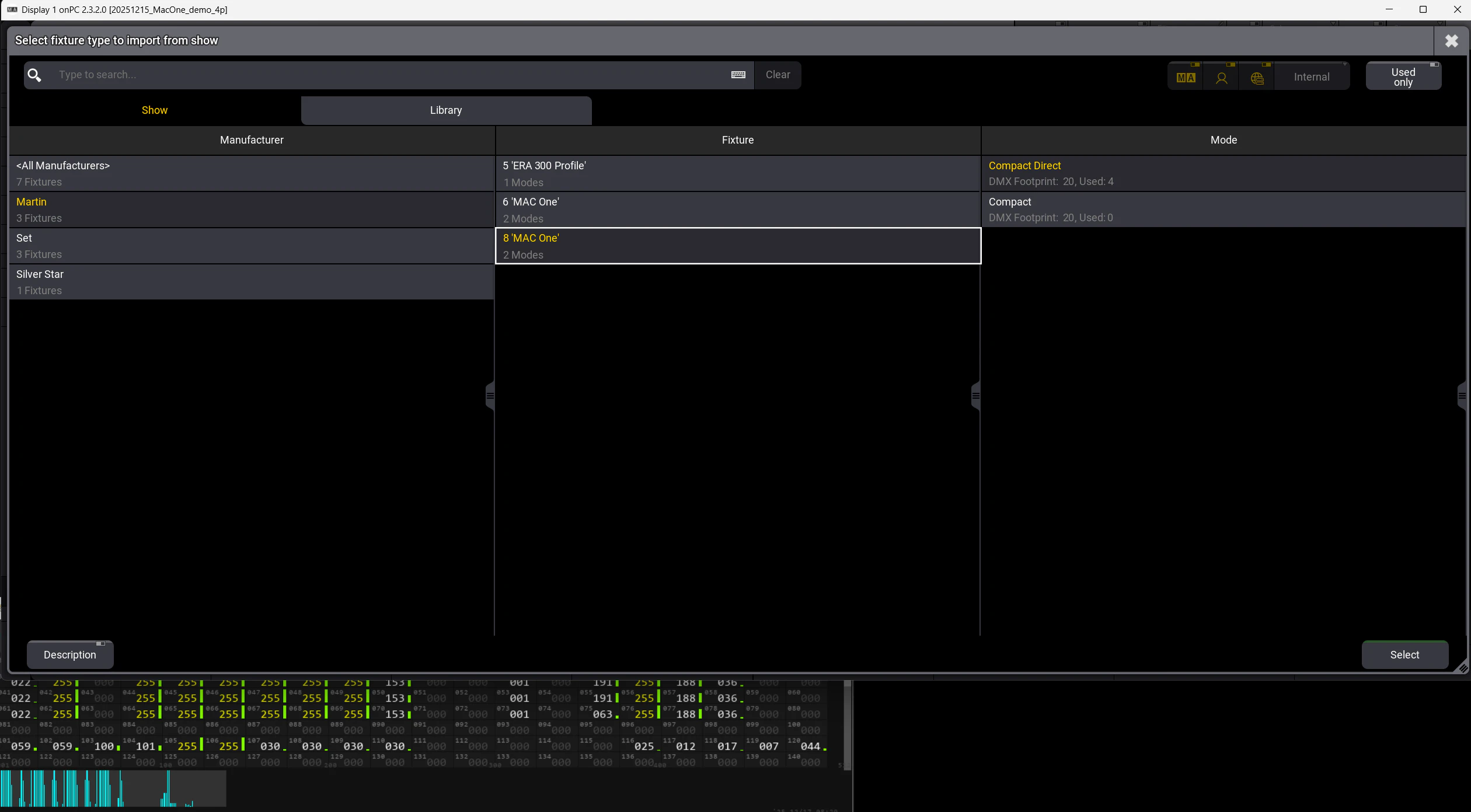Click the Mode column header
Viewport: 1471px width, 812px height.
(x=1224, y=140)
